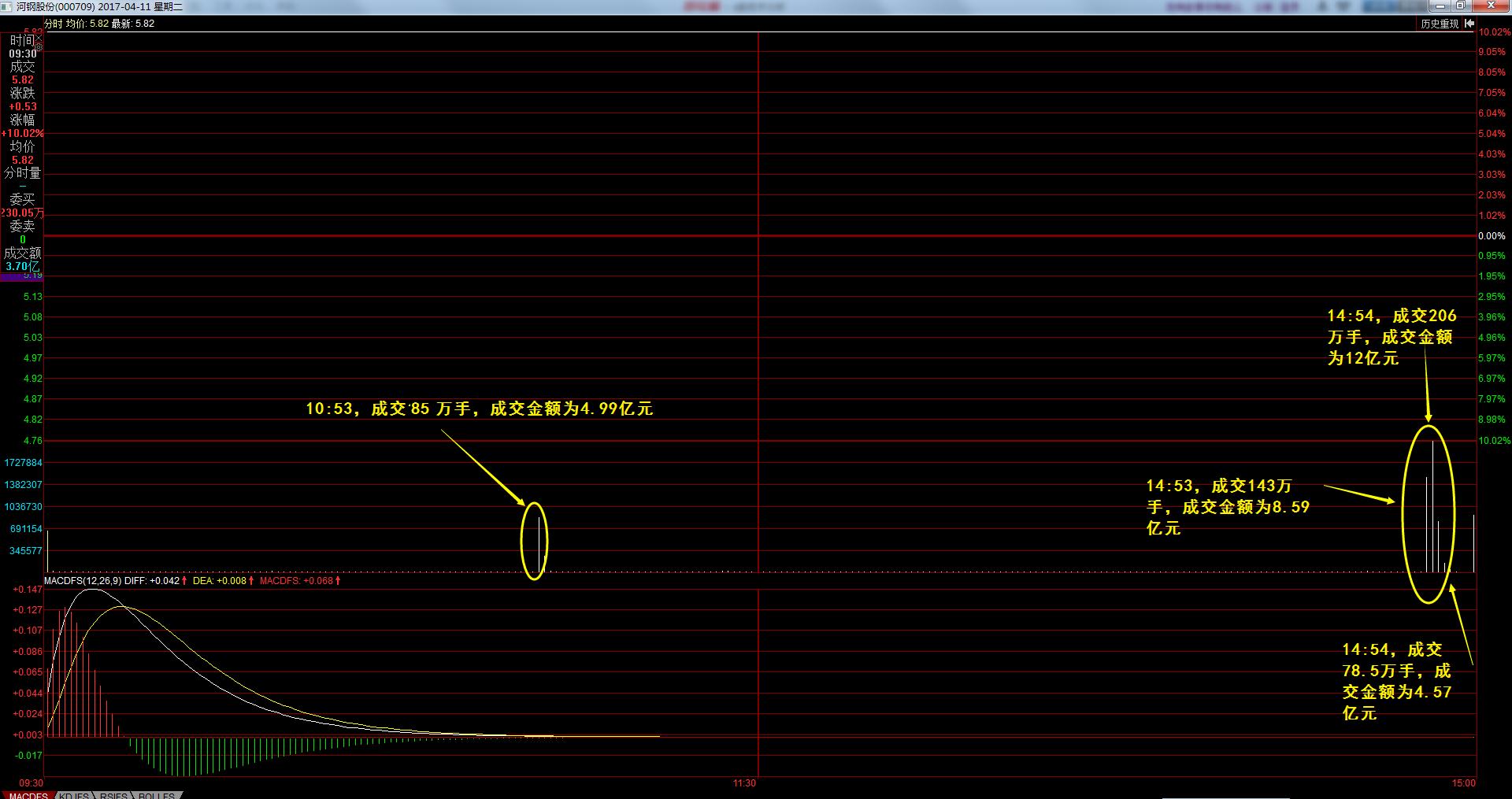Image resolution: width=1512 pixels, height=799 pixels.
Task: Click the 15:00 closing volume bar
Action: [x=1473, y=543]
